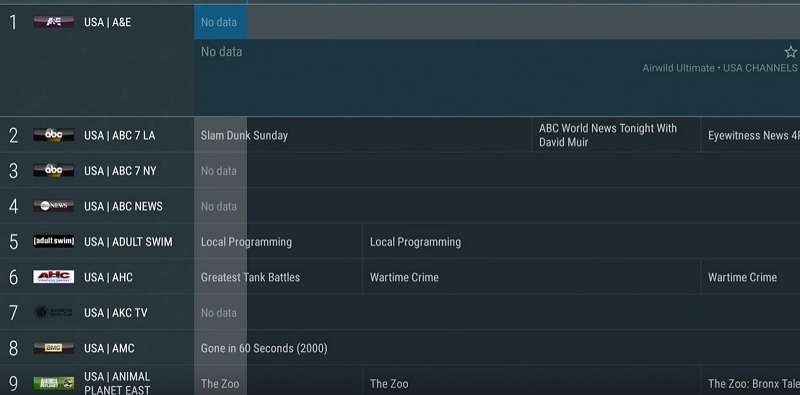Open channel USA | ADULT SWIM
The height and width of the screenshot is (395, 800).
[128, 242]
